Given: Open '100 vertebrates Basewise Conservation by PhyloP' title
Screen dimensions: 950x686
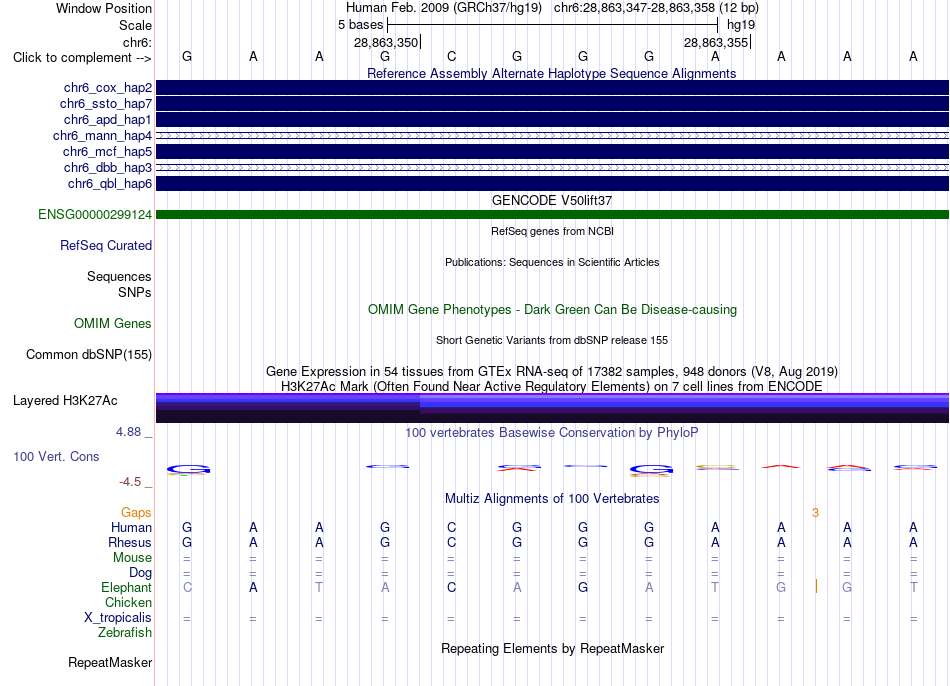Looking at the screenshot, I should pos(552,432).
